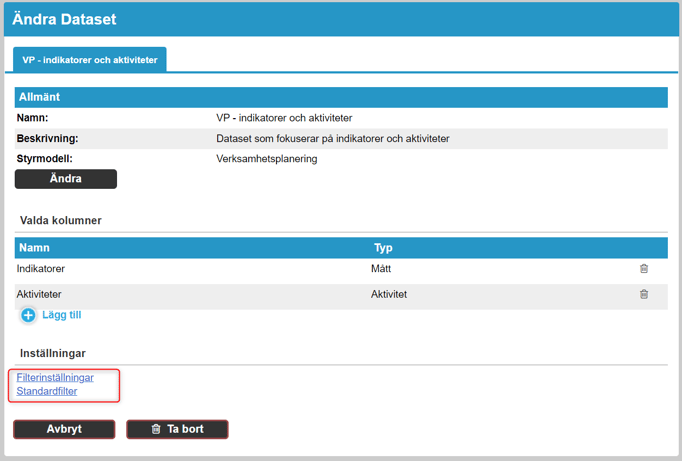Open the Standardfilter link

tap(47, 391)
